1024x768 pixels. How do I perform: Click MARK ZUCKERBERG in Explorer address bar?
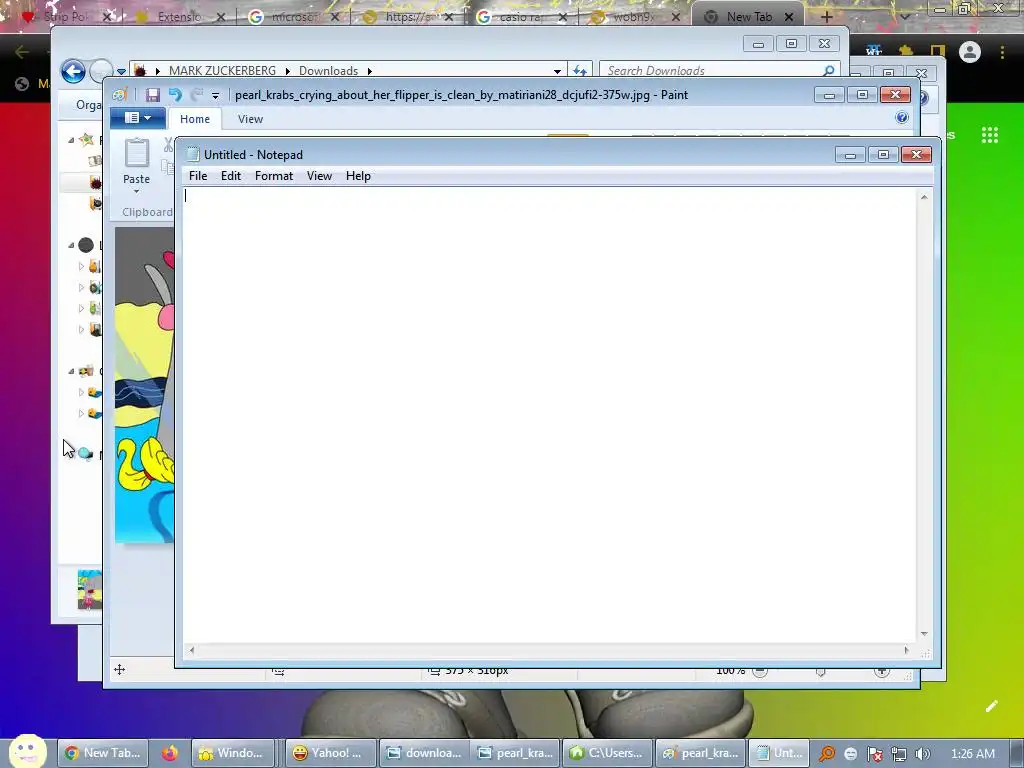pos(222,71)
